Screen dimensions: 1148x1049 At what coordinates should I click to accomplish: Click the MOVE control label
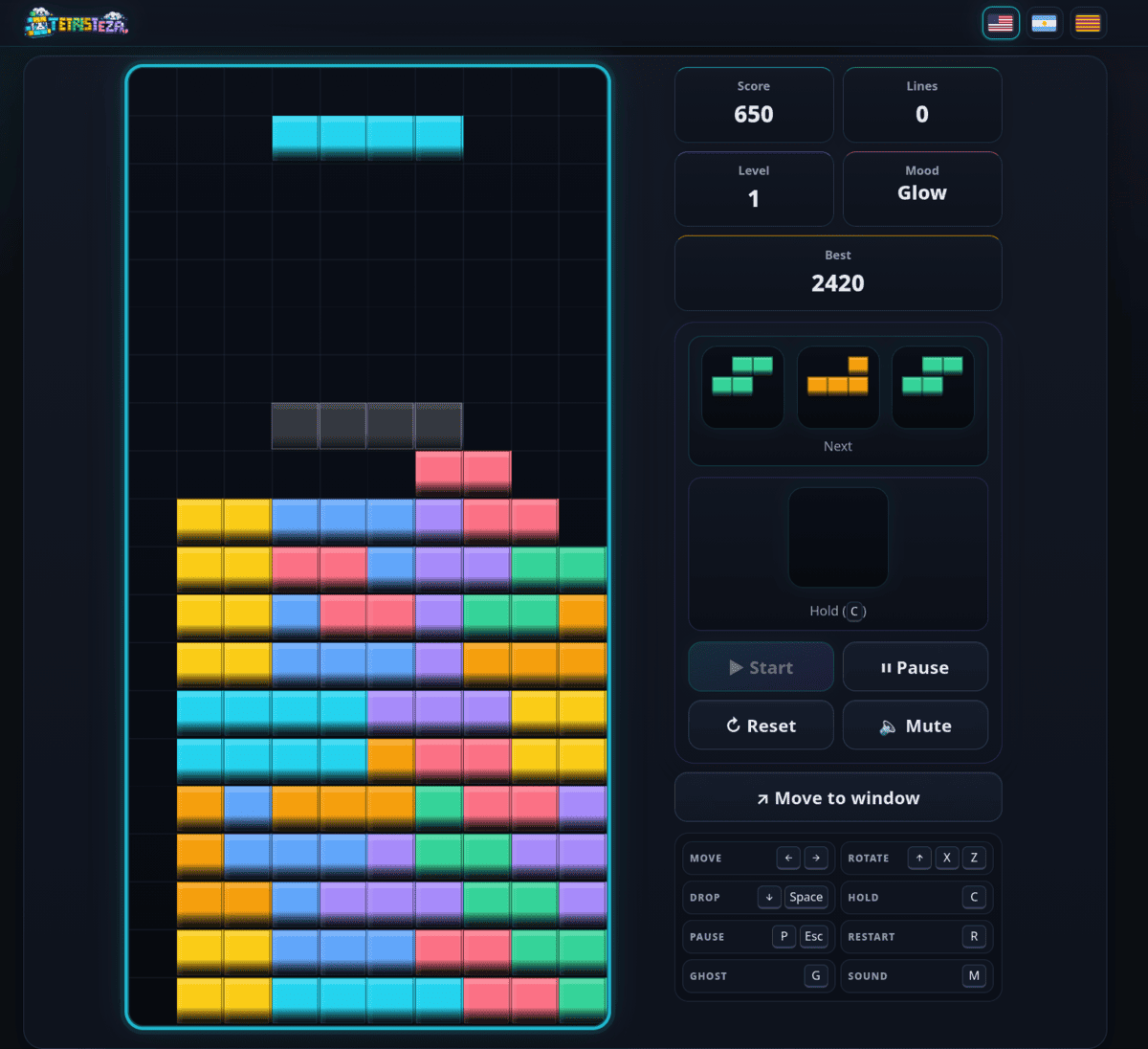[x=706, y=859]
